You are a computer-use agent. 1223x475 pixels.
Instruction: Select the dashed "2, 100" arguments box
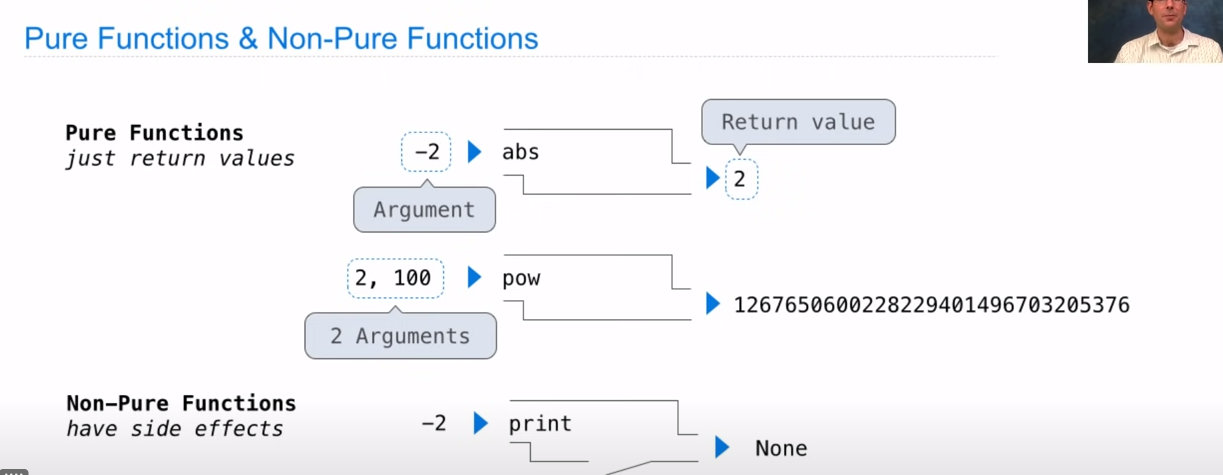[393, 278]
